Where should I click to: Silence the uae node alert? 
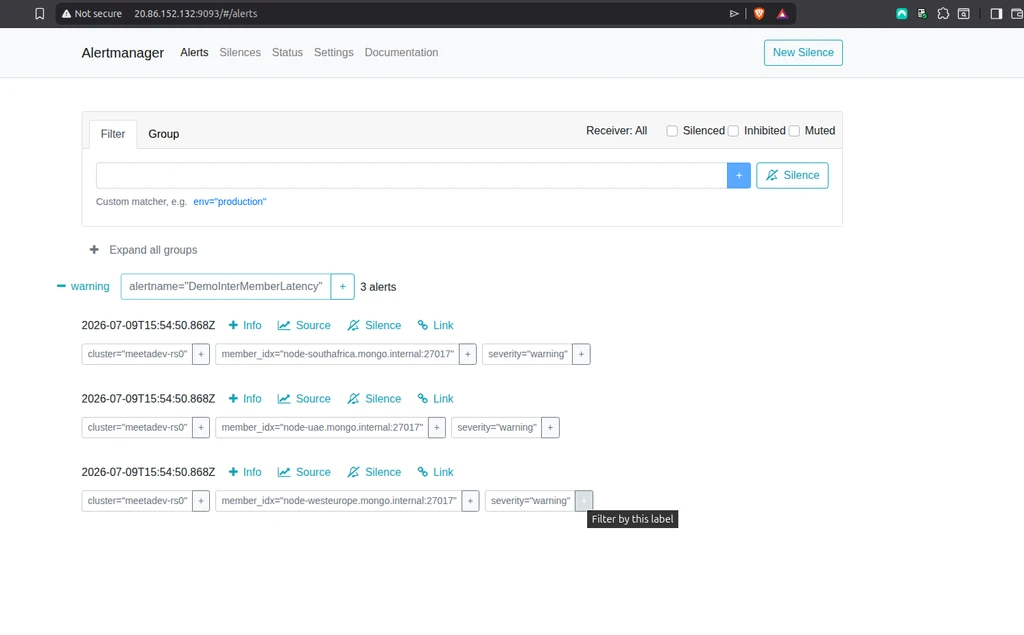(374, 399)
